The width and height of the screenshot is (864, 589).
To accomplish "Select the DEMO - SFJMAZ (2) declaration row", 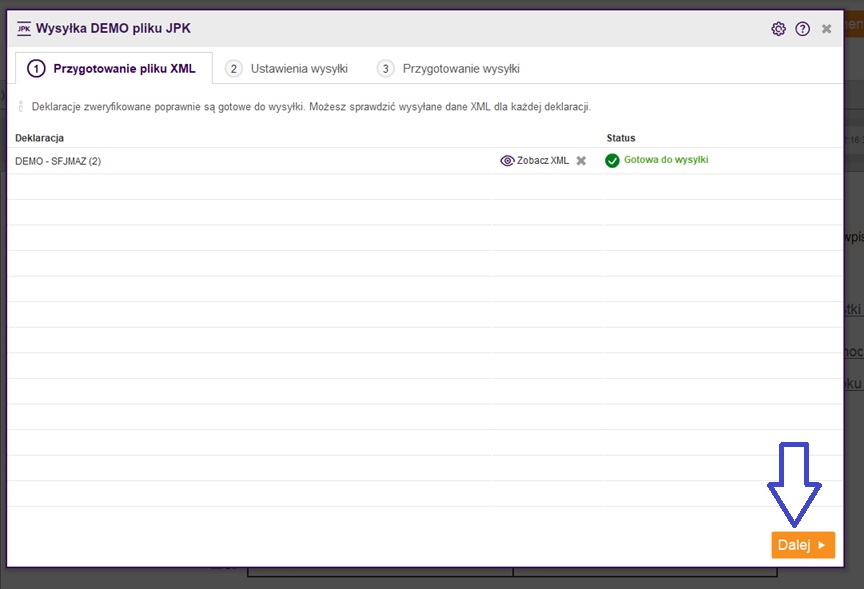I will click(58, 161).
